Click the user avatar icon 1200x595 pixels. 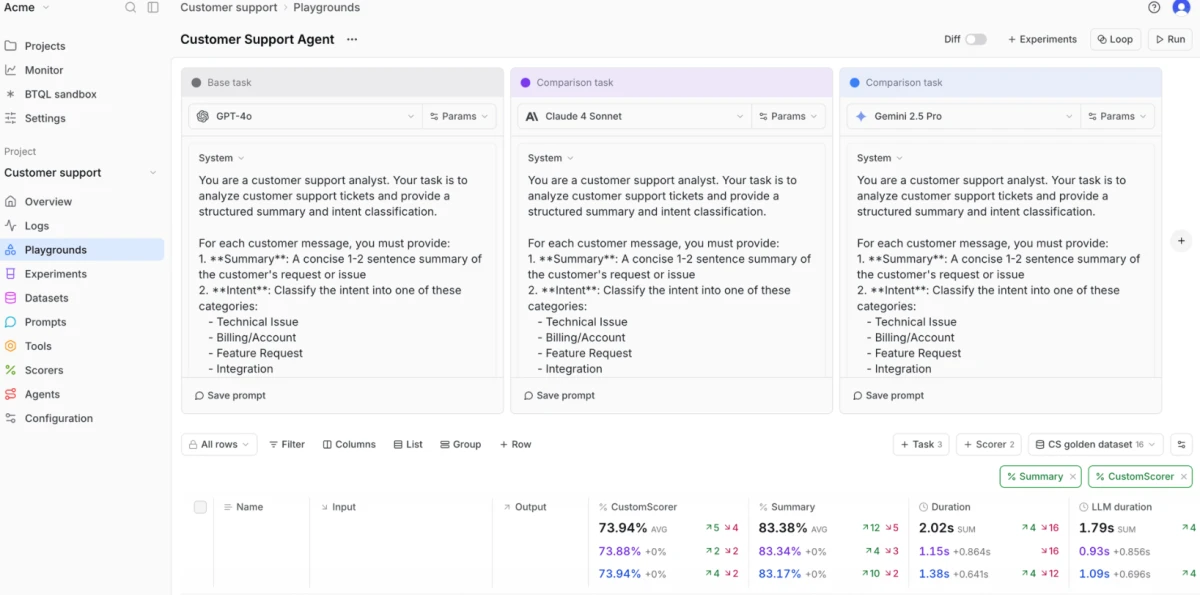1181,7
